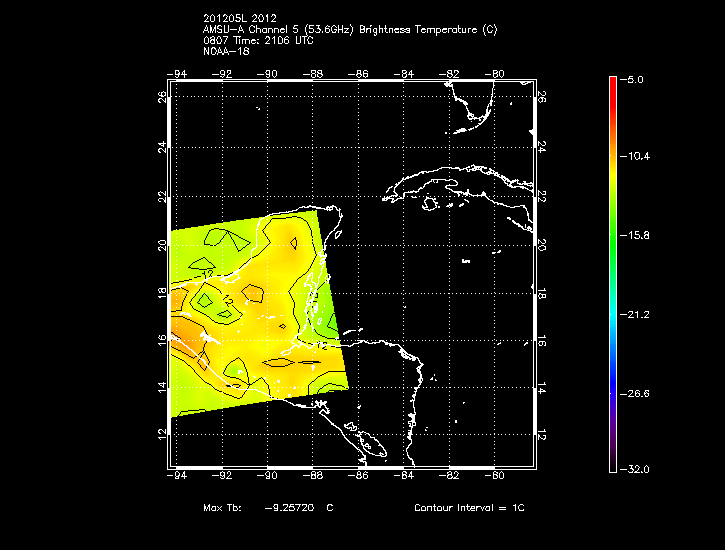Click the -15.8 color bar label
Image resolution: width=725 pixels, height=550 pixels.
635,236
